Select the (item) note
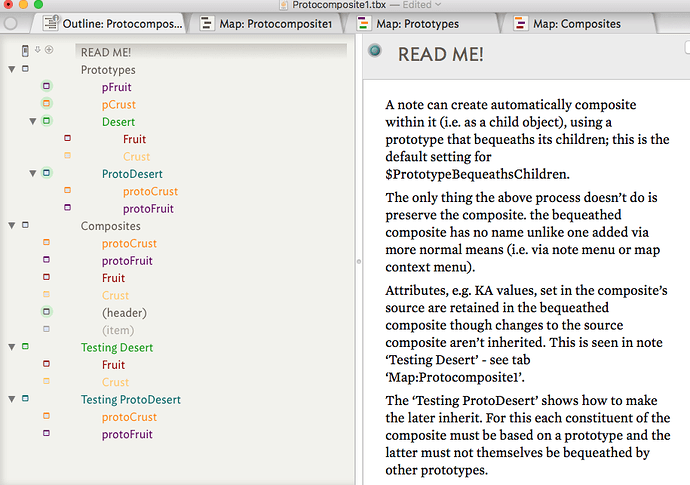Screen dimensions: 690x485 tap(118, 330)
